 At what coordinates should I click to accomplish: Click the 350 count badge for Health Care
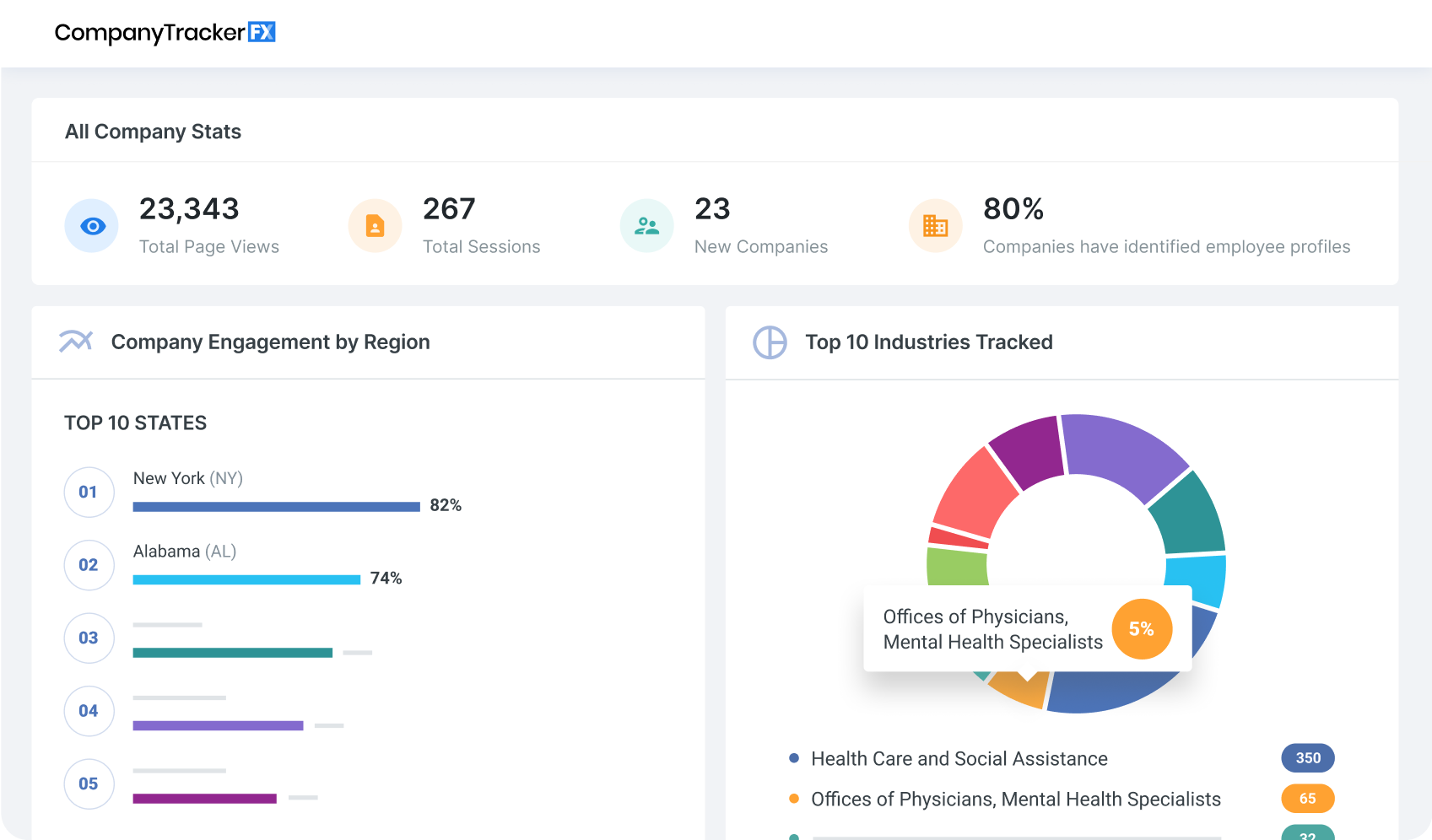[x=1307, y=757]
